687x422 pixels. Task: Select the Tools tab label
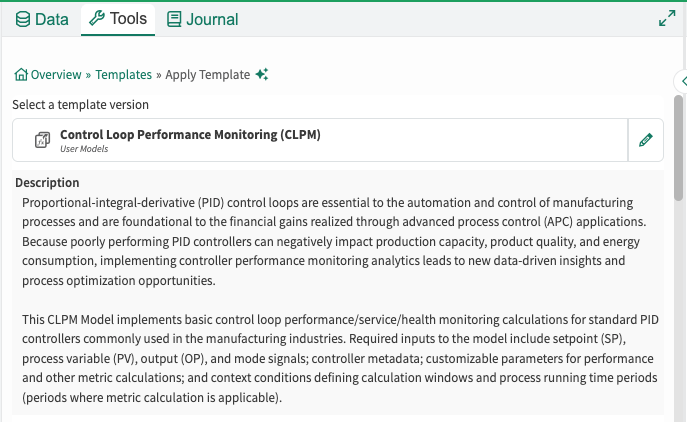[128, 18]
